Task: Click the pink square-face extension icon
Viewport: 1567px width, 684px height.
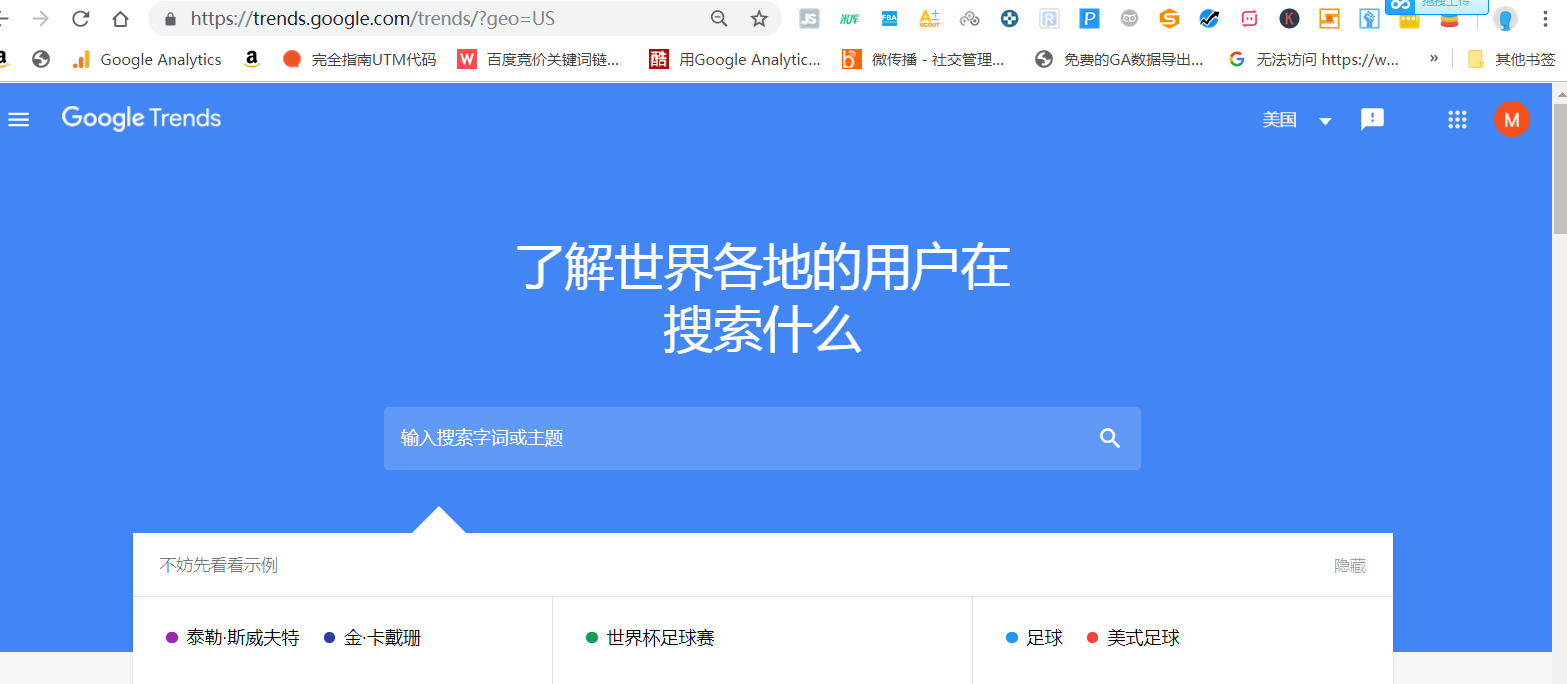Action: click(1249, 18)
